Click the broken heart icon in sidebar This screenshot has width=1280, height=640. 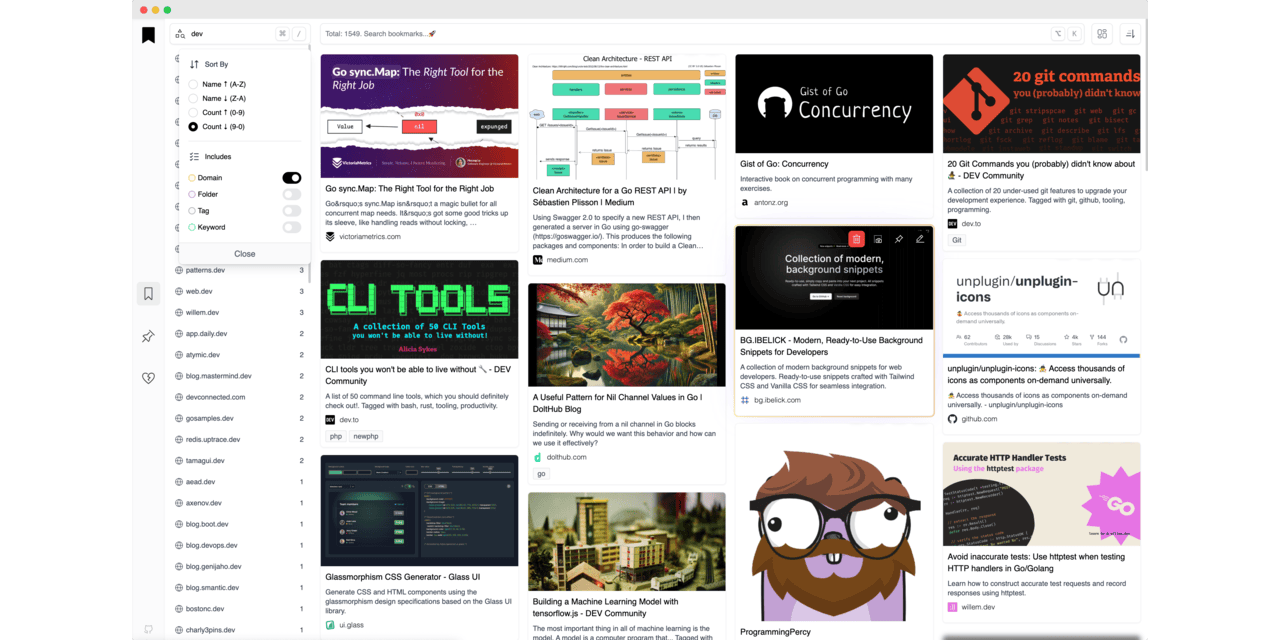(x=148, y=378)
